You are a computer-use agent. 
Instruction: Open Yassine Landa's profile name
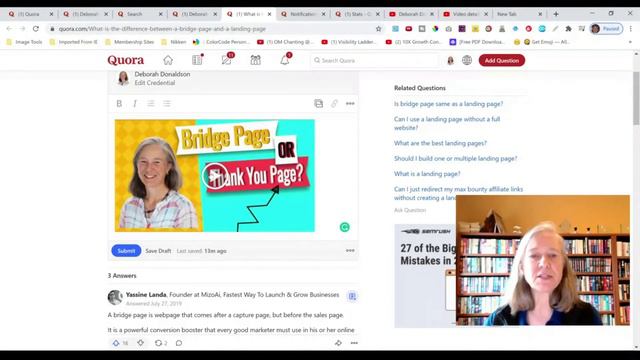pyautogui.click(x=146, y=295)
